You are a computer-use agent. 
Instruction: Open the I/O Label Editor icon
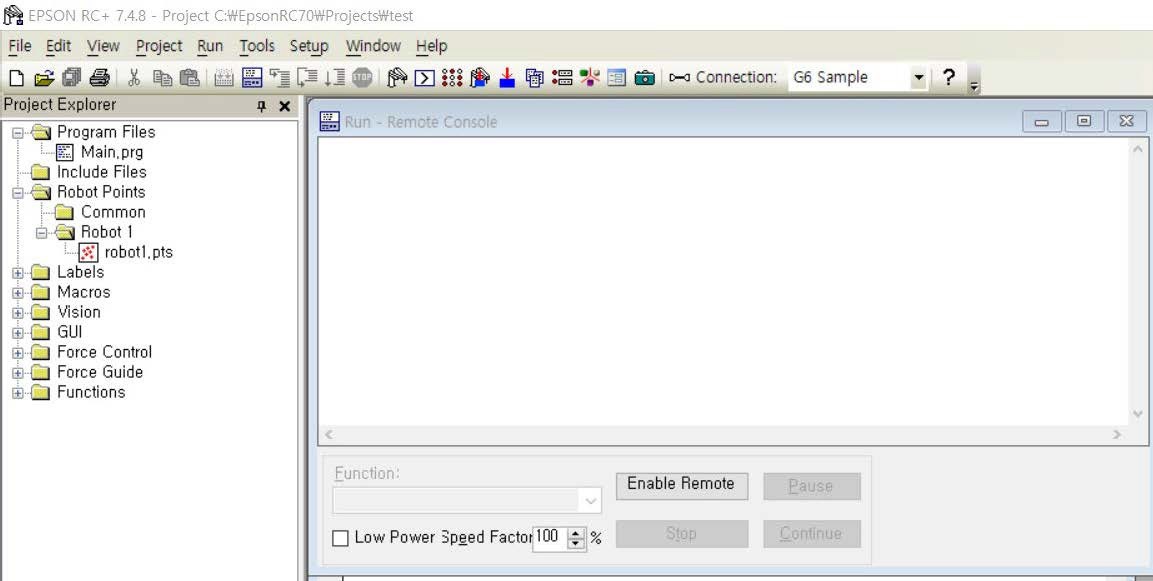coord(563,77)
